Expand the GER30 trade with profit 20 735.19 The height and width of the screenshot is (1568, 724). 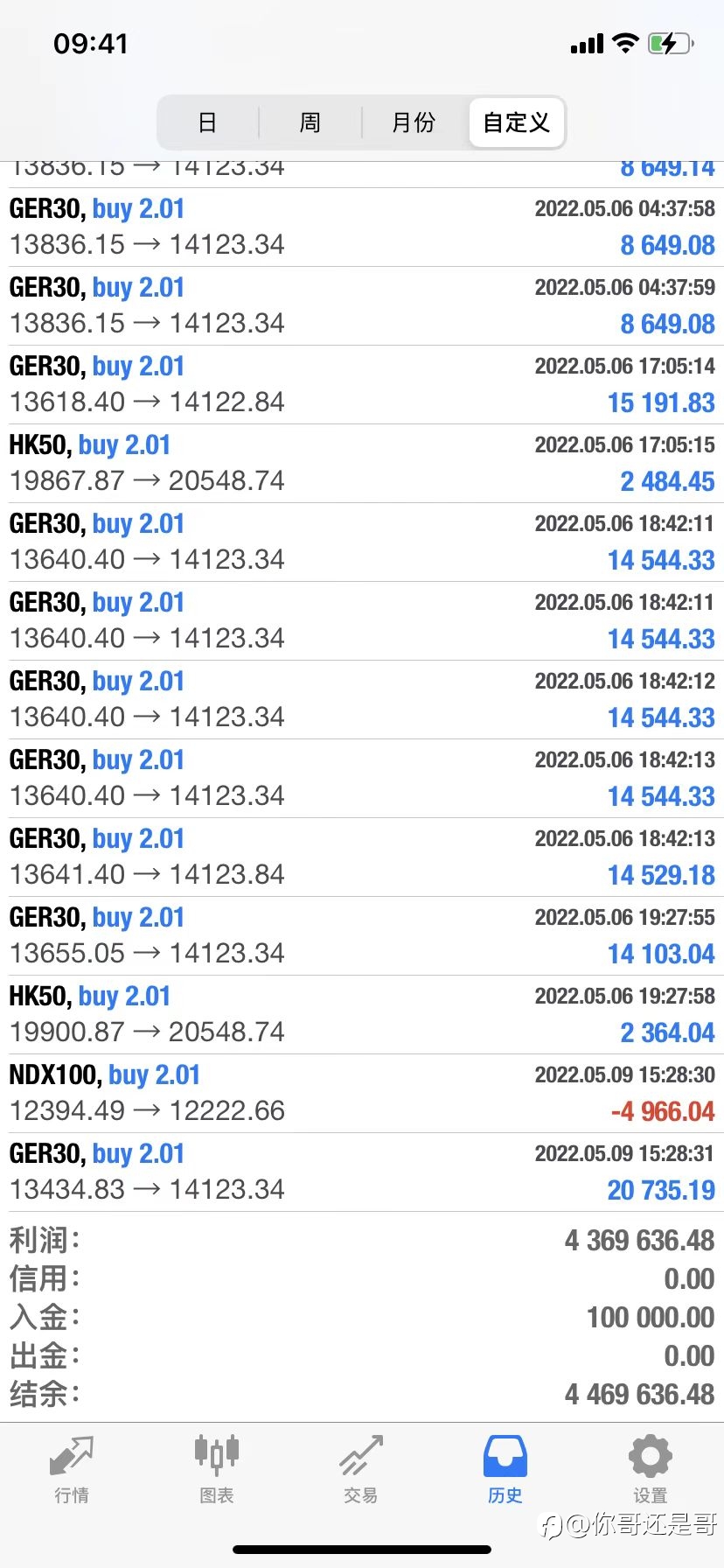362,1172
